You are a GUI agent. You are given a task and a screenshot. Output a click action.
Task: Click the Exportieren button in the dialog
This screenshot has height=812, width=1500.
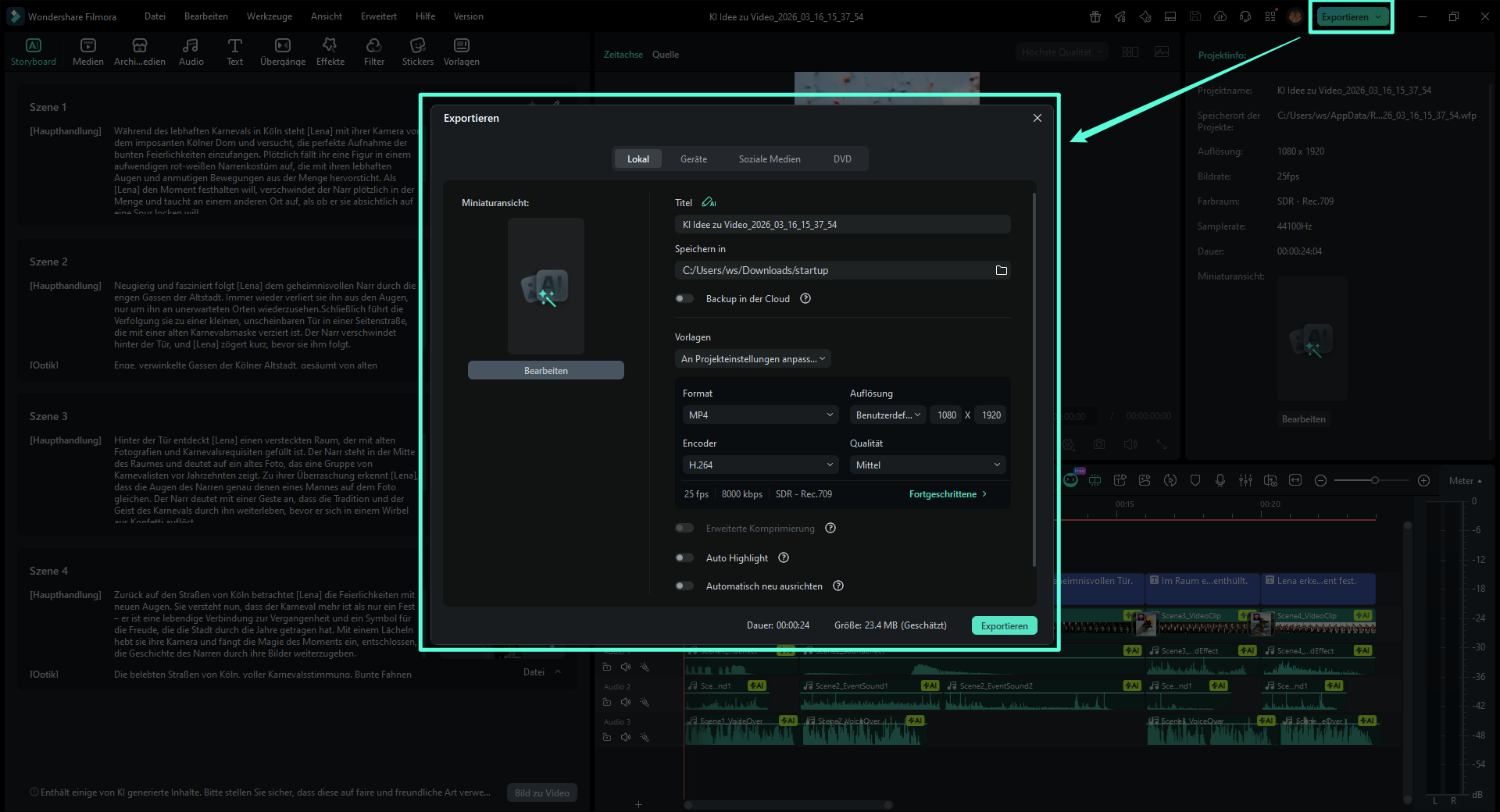[1004, 625]
